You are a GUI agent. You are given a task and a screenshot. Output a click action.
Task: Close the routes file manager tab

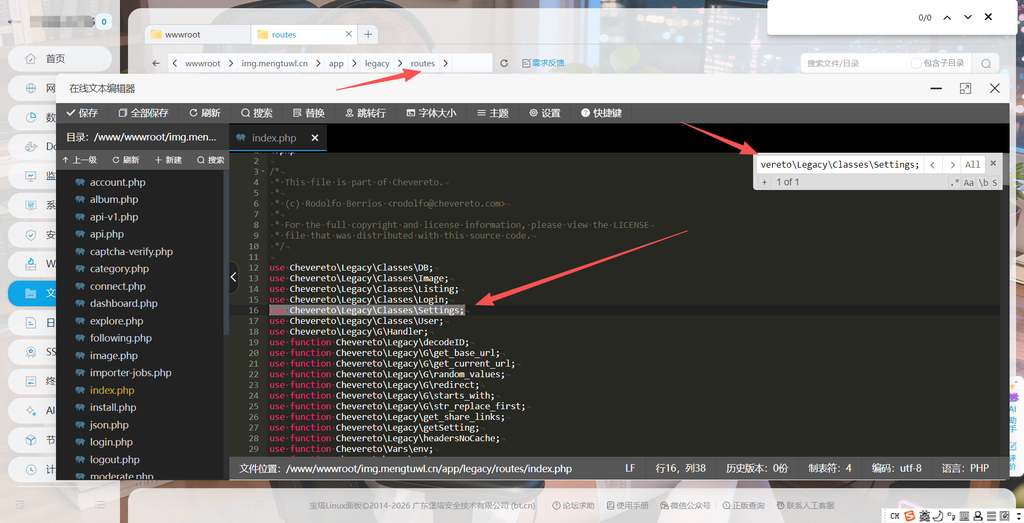[348, 34]
